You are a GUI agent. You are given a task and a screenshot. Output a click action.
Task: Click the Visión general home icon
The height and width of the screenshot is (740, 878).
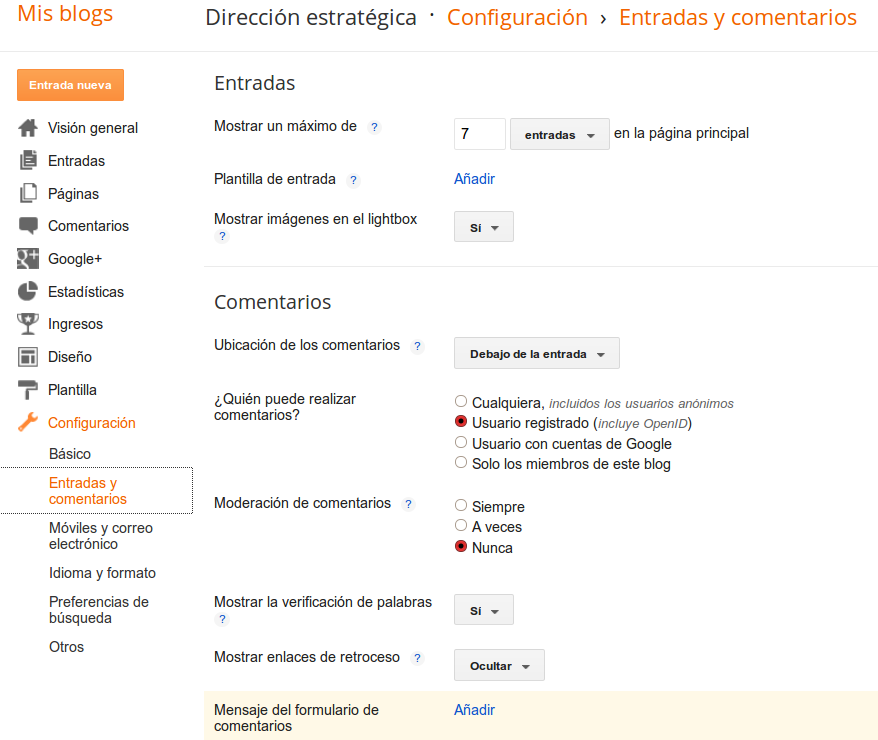click(x=28, y=128)
